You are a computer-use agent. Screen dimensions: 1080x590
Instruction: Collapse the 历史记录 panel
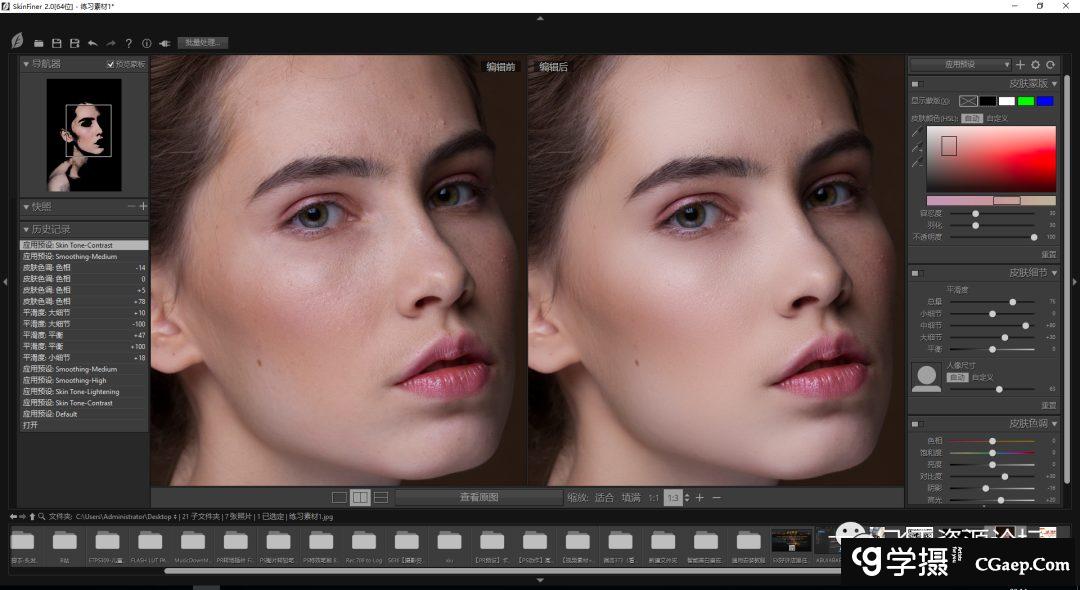[26, 229]
